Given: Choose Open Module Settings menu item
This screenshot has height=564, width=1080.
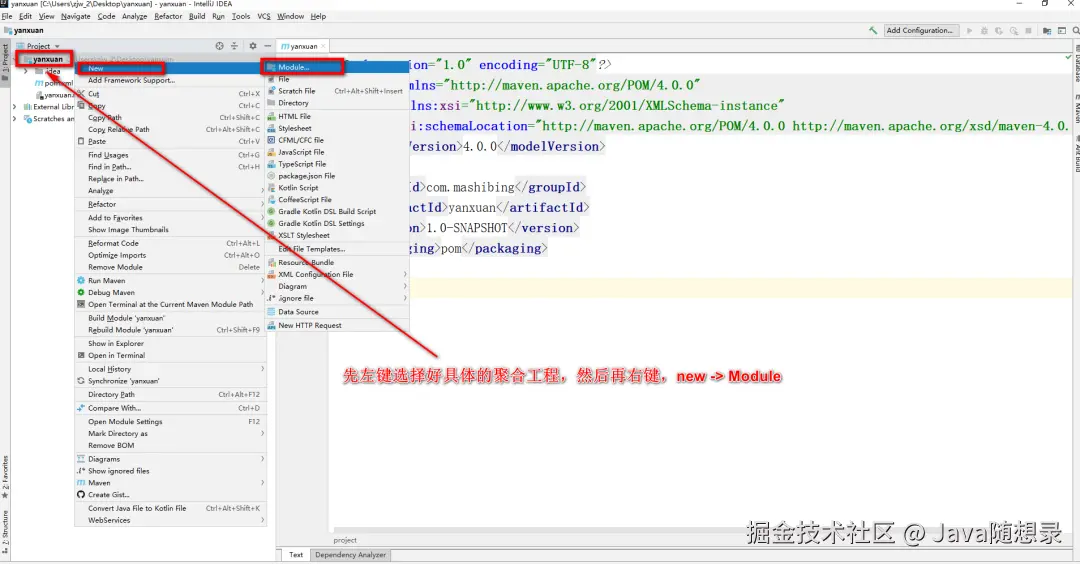Looking at the screenshot, I should 171,421.
